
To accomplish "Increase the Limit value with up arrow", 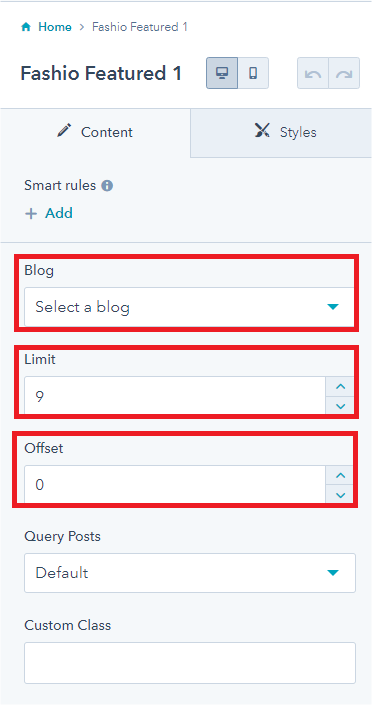I will pos(341,386).
